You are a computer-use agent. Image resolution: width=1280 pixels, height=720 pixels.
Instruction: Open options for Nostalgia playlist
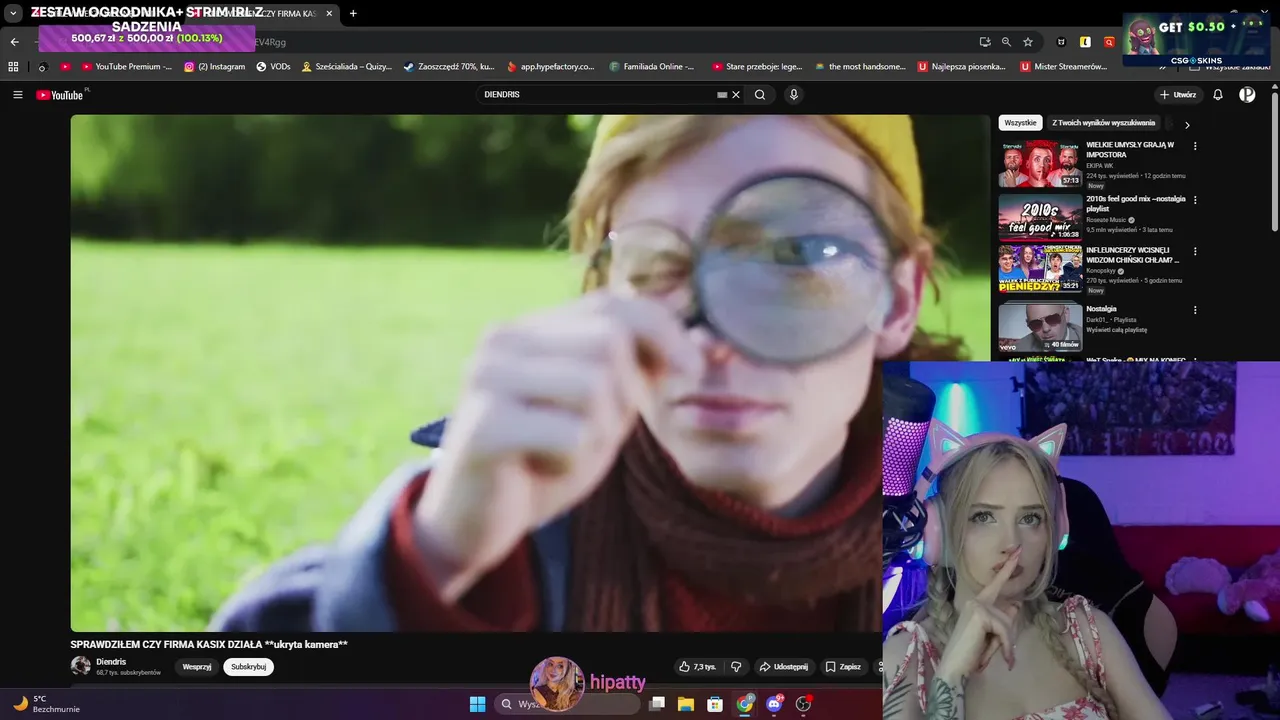tap(1195, 310)
